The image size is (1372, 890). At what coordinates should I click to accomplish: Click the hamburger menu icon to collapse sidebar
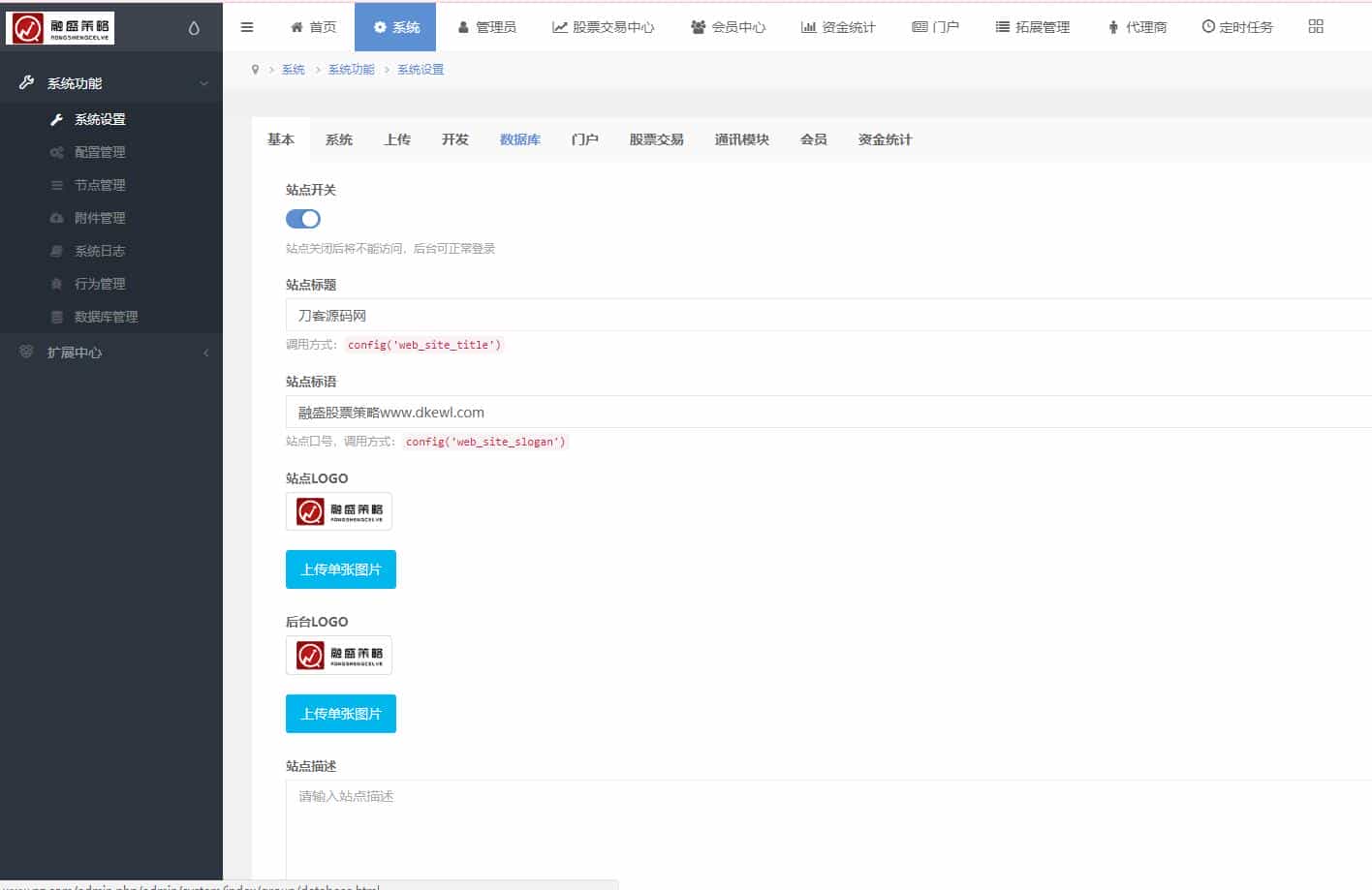point(247,27)
